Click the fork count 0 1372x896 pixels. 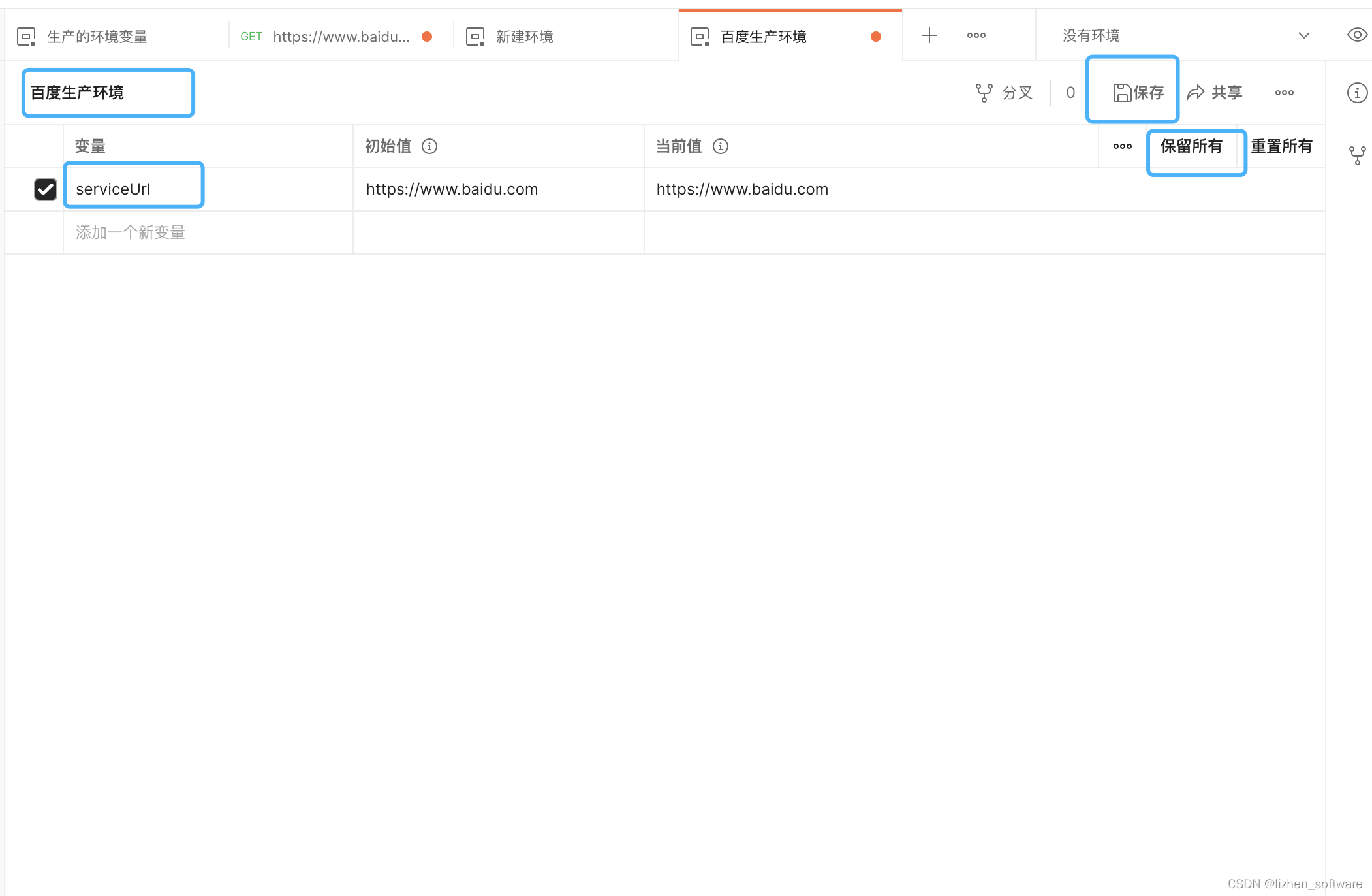[x=1070, y=93]
